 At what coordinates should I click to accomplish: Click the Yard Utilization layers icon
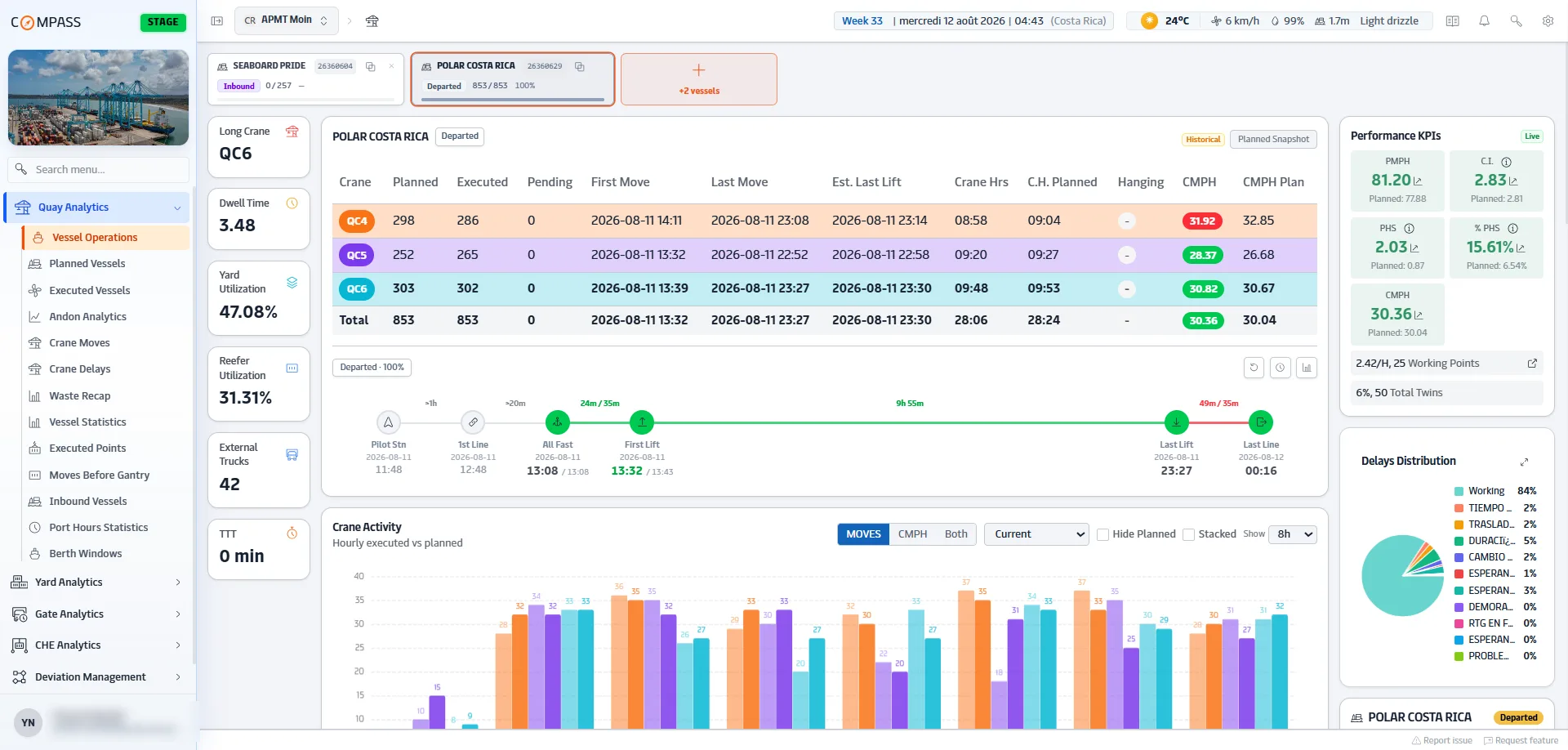(x=292, y=283)
